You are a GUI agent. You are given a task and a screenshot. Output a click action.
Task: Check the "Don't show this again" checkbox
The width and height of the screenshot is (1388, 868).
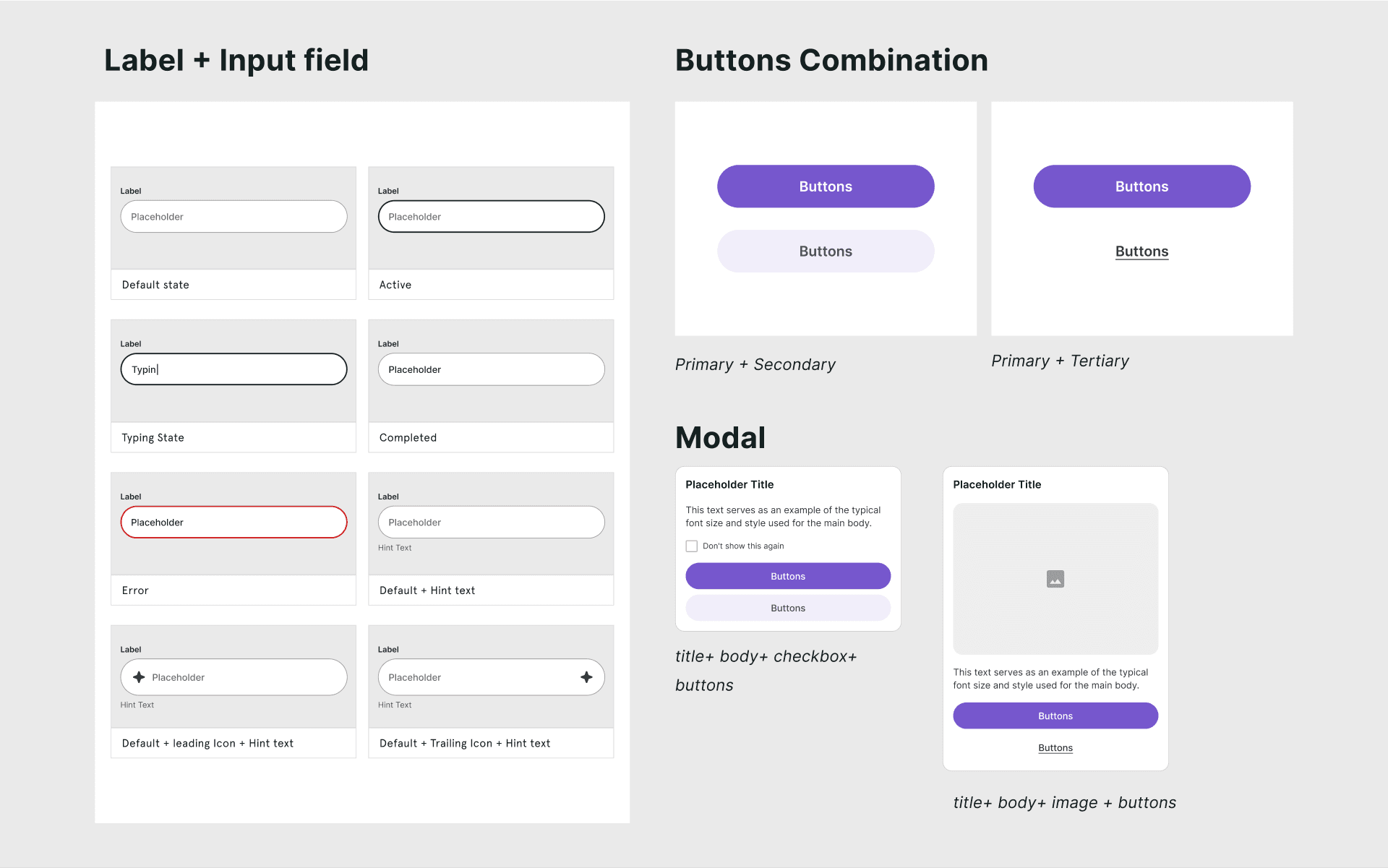coord(692,546)
